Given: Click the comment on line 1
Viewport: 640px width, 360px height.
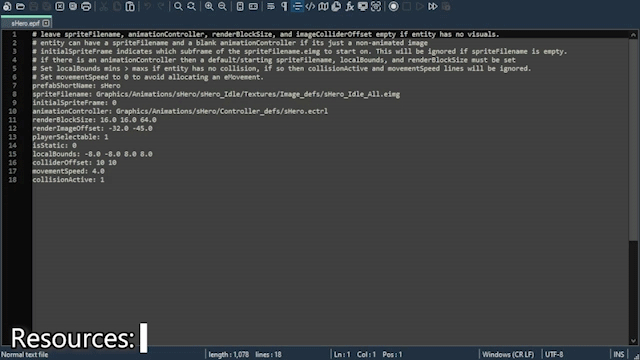Looking at the screenshot, I should [x=266, y=34].
